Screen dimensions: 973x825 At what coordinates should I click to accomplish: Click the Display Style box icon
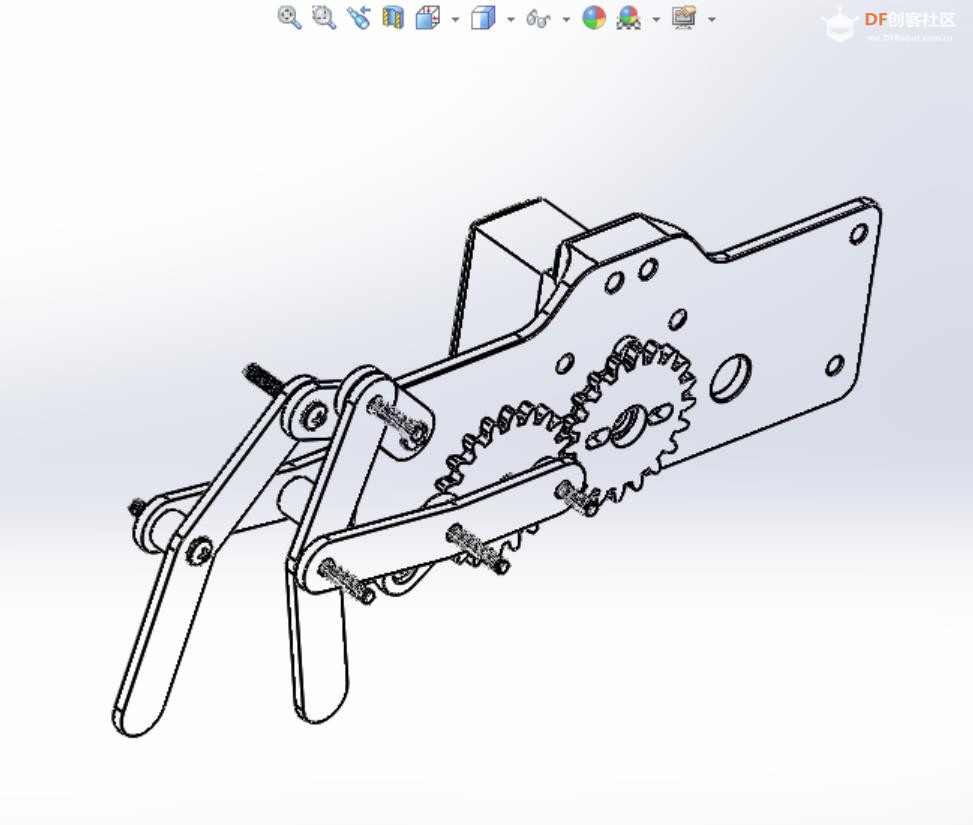tap(483, 18)
